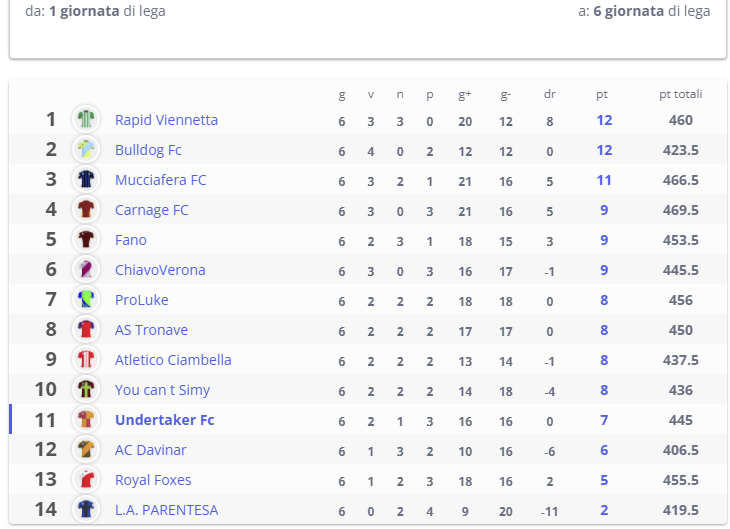
Task: Open the Fano team page link
Action: 131,240
